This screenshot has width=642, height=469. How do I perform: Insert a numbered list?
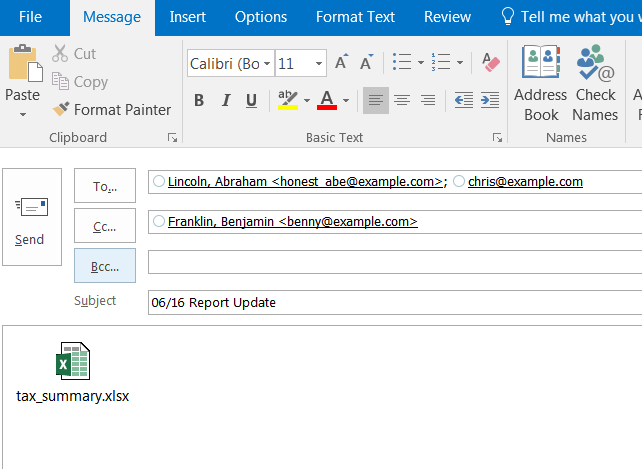[441, 63]
